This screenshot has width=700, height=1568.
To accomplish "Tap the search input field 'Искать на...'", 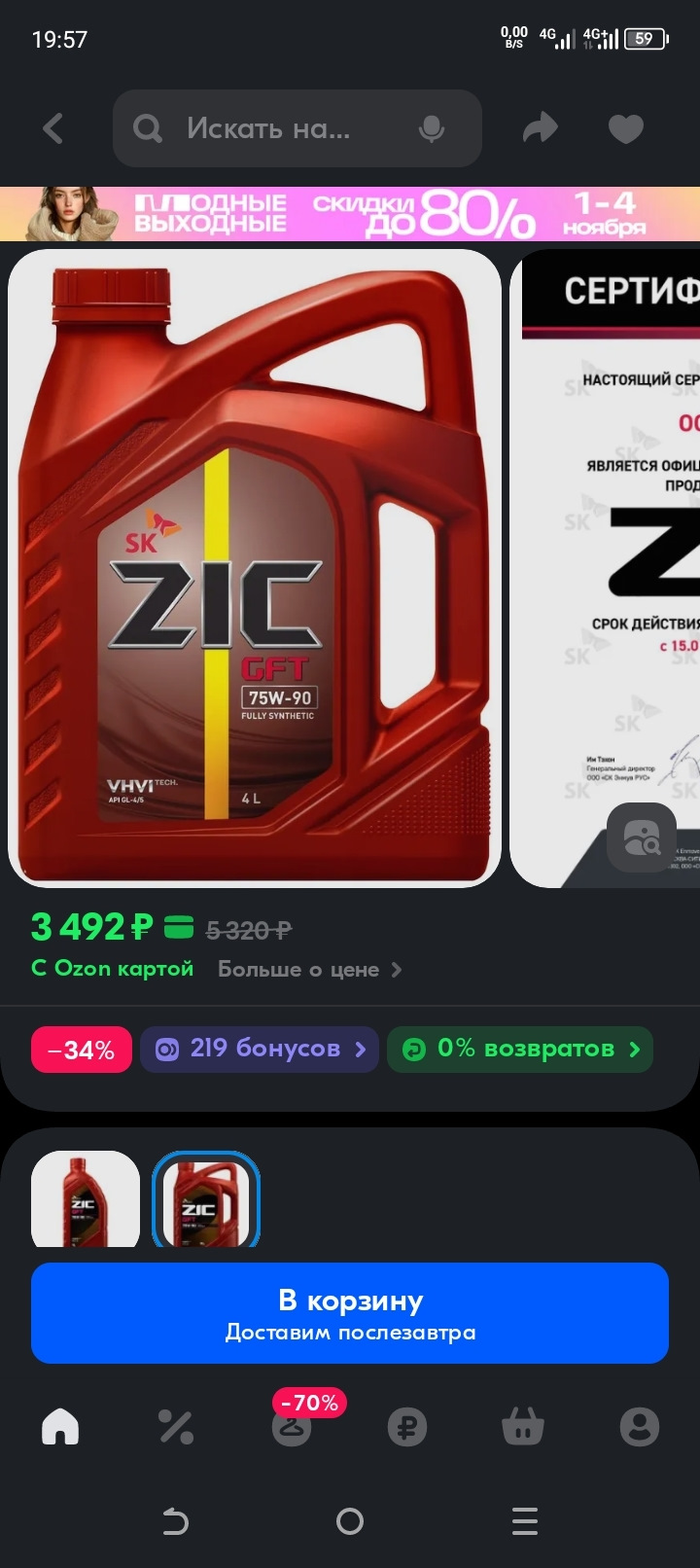I will click(297, 128).
